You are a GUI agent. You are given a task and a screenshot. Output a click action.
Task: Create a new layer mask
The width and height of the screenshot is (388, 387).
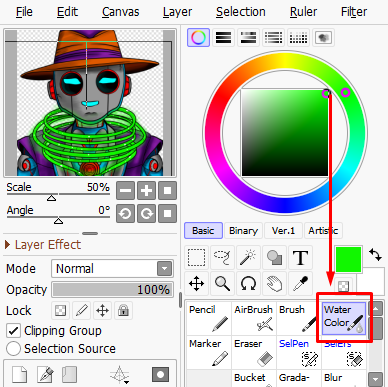pyautogui.click(x=160, y=374)
